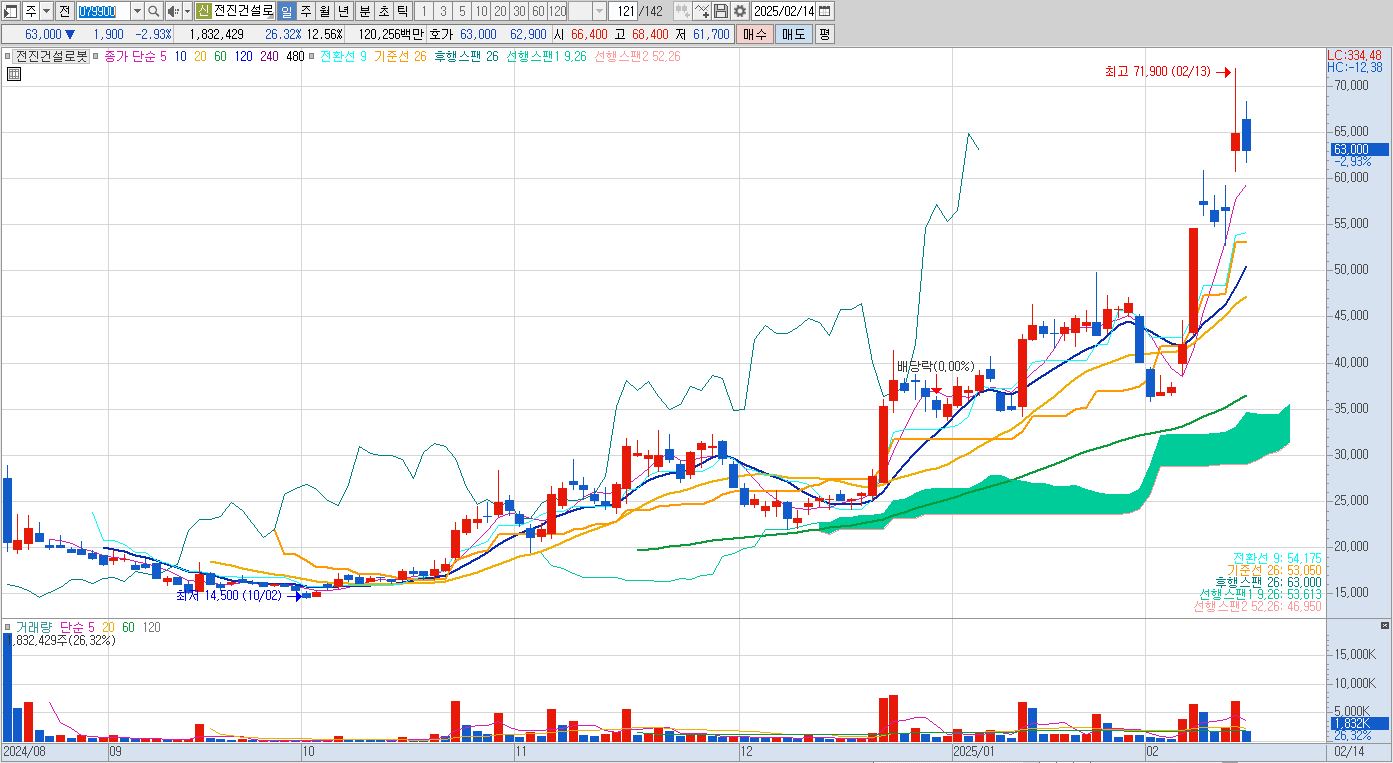Switch to 월 monthly chart period

324,11
